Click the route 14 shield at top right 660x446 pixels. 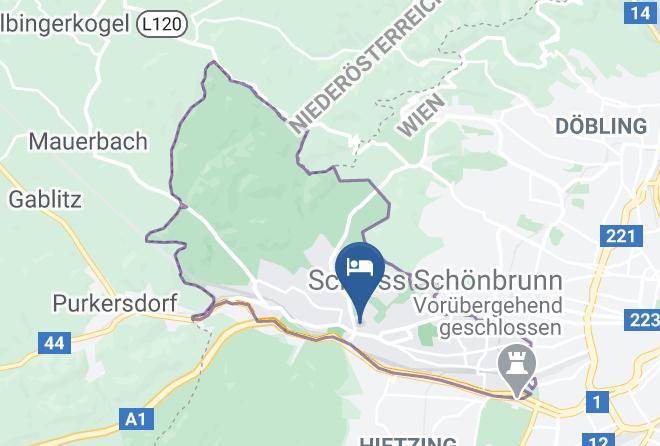[641, 13]
